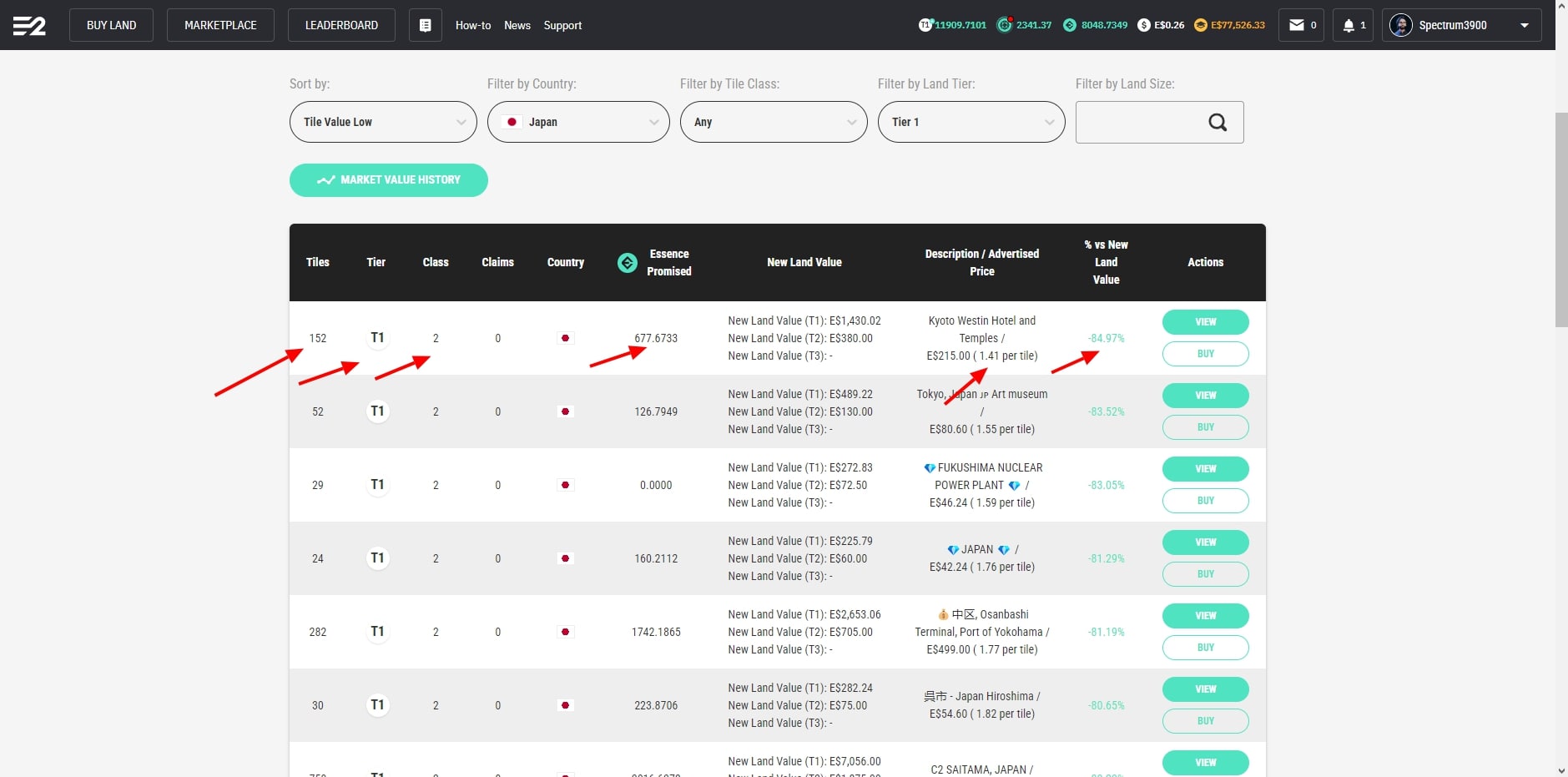Click the Essence balance icon showing 8048.7349

[1070, 25]
